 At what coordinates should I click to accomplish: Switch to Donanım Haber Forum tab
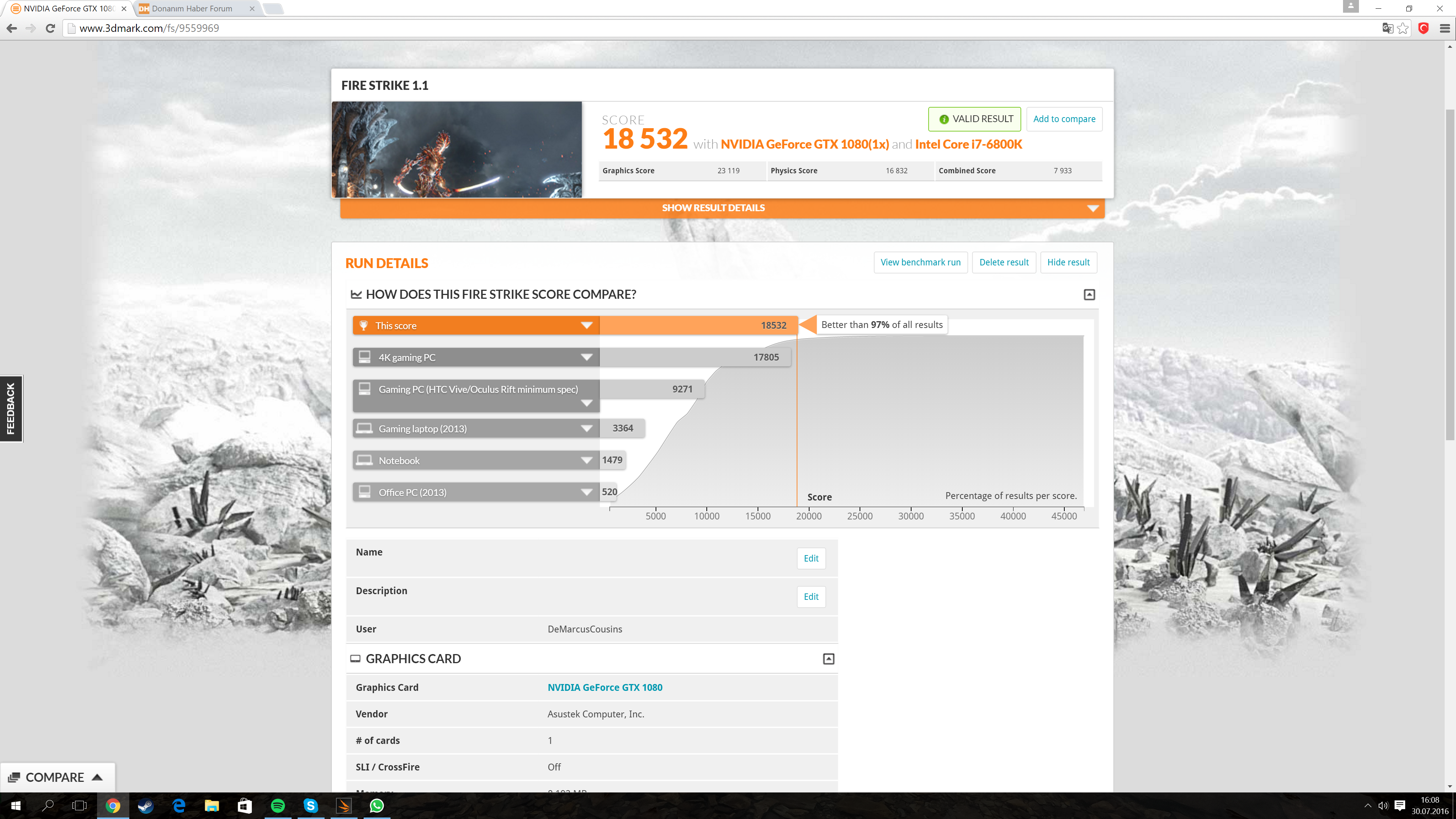[x=192, y=8]
